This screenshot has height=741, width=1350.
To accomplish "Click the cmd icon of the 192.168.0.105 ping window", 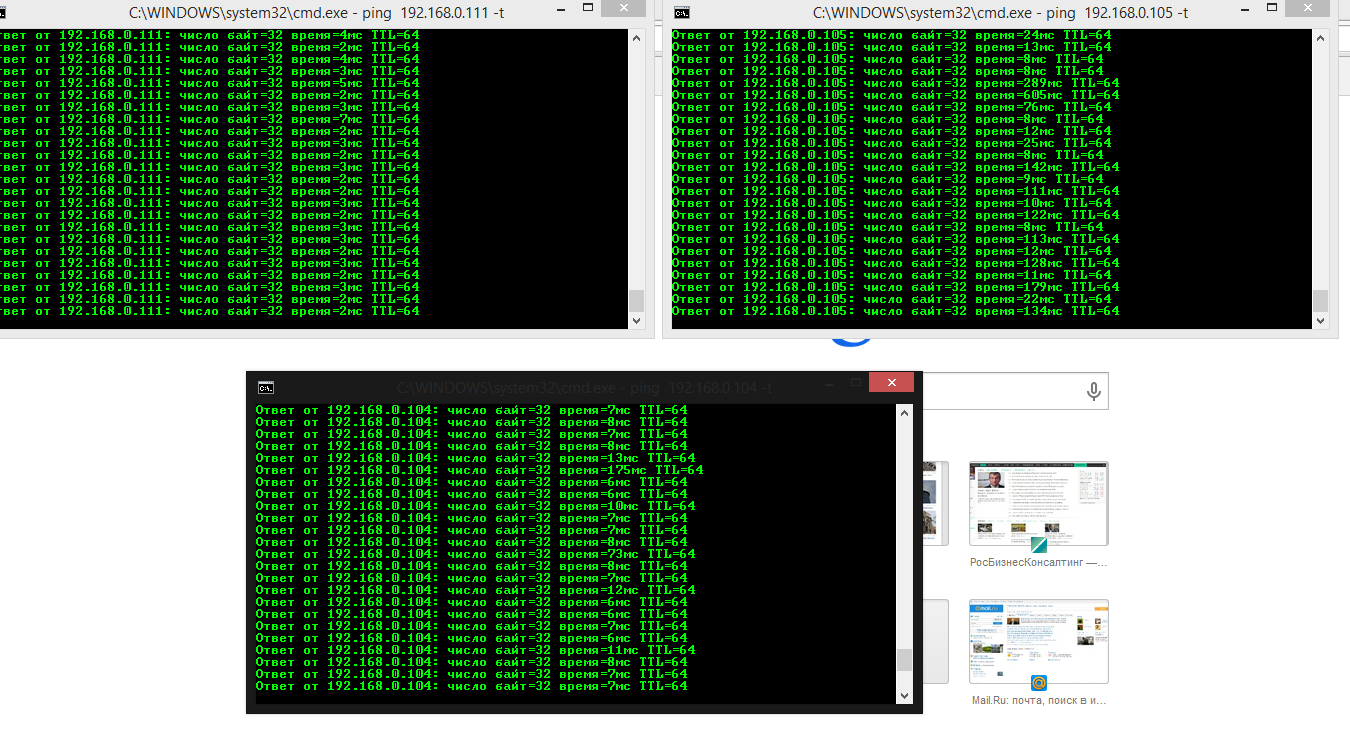I will click(683, 13).
